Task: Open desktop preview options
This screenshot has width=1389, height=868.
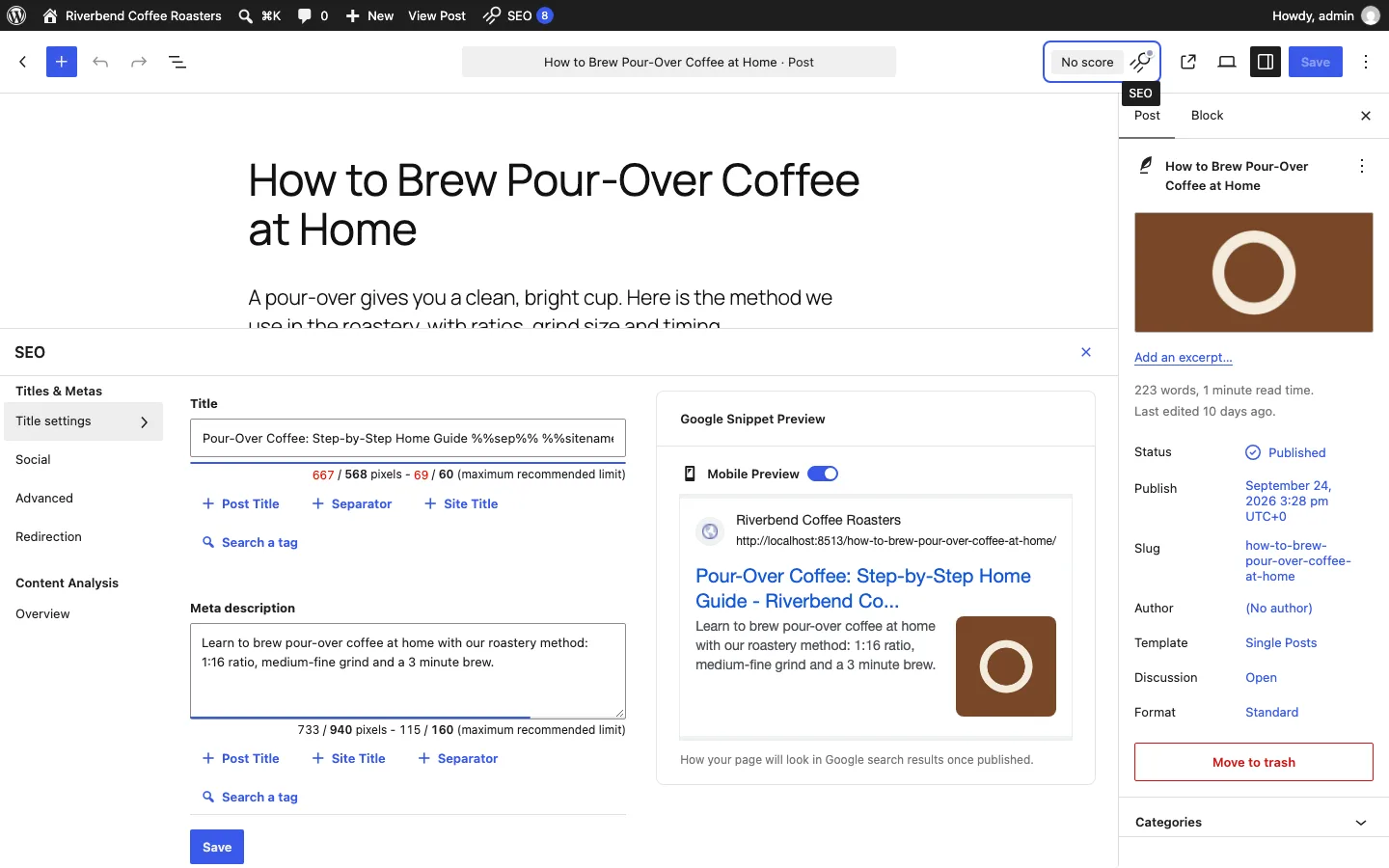Action: tap(1227, 62)
